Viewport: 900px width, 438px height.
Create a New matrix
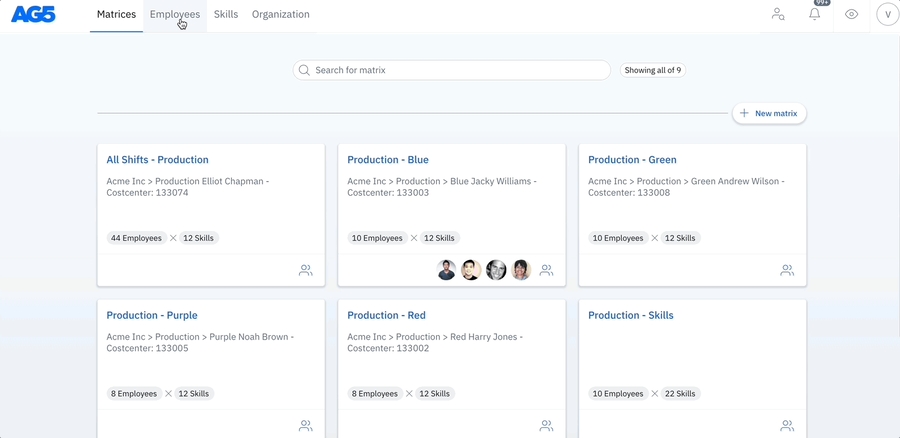[x=769, y=114]
